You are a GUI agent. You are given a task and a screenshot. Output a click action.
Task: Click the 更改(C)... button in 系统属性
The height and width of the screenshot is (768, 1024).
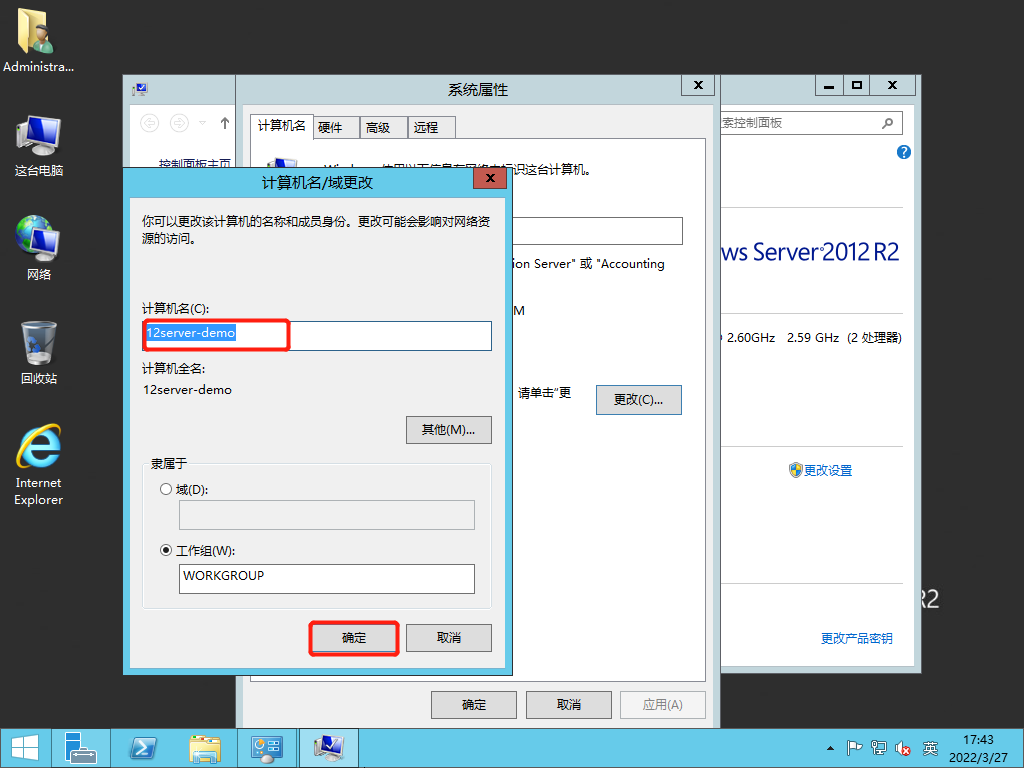coord(638,400)
